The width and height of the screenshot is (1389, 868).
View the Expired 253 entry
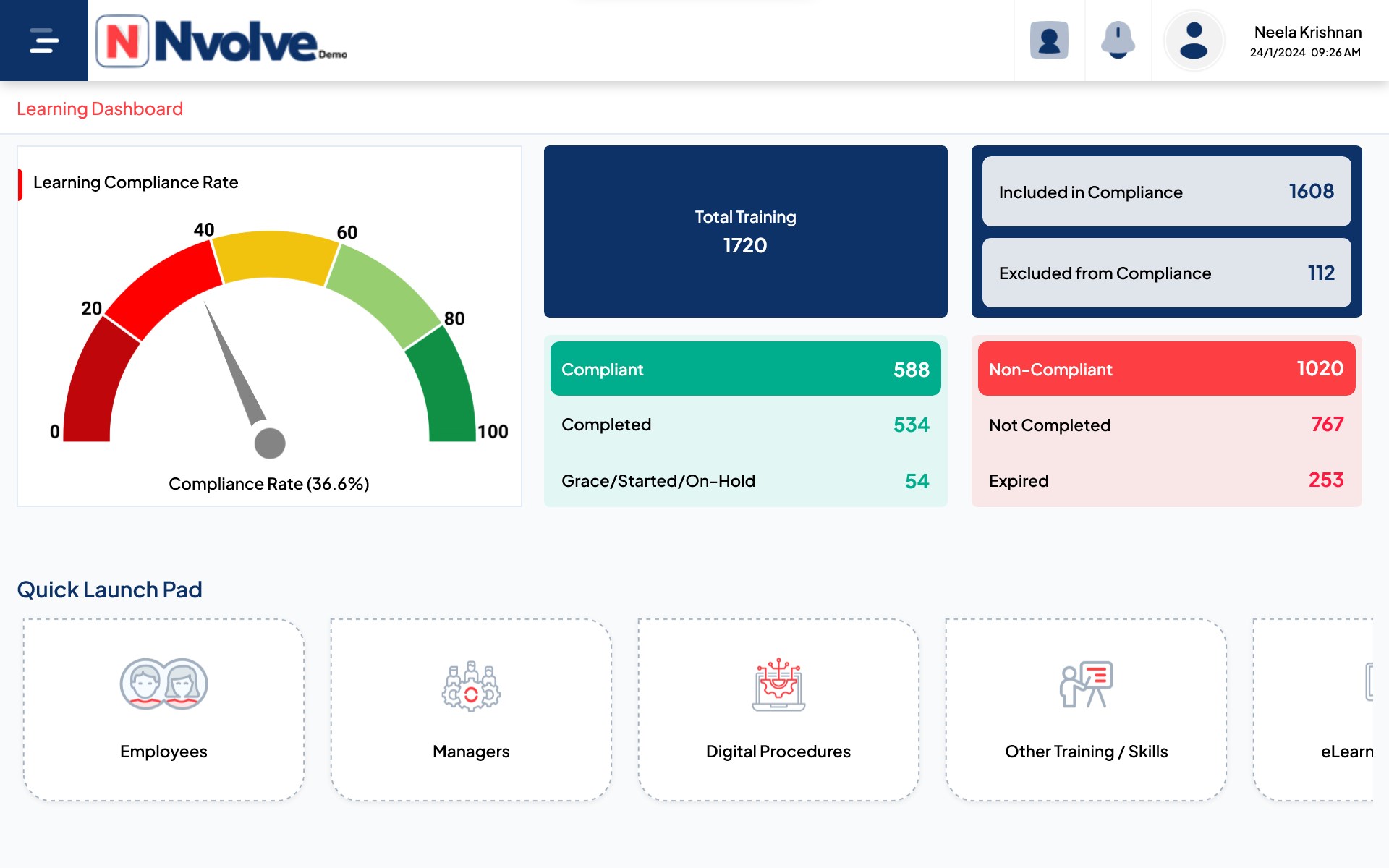(1166, 481)
